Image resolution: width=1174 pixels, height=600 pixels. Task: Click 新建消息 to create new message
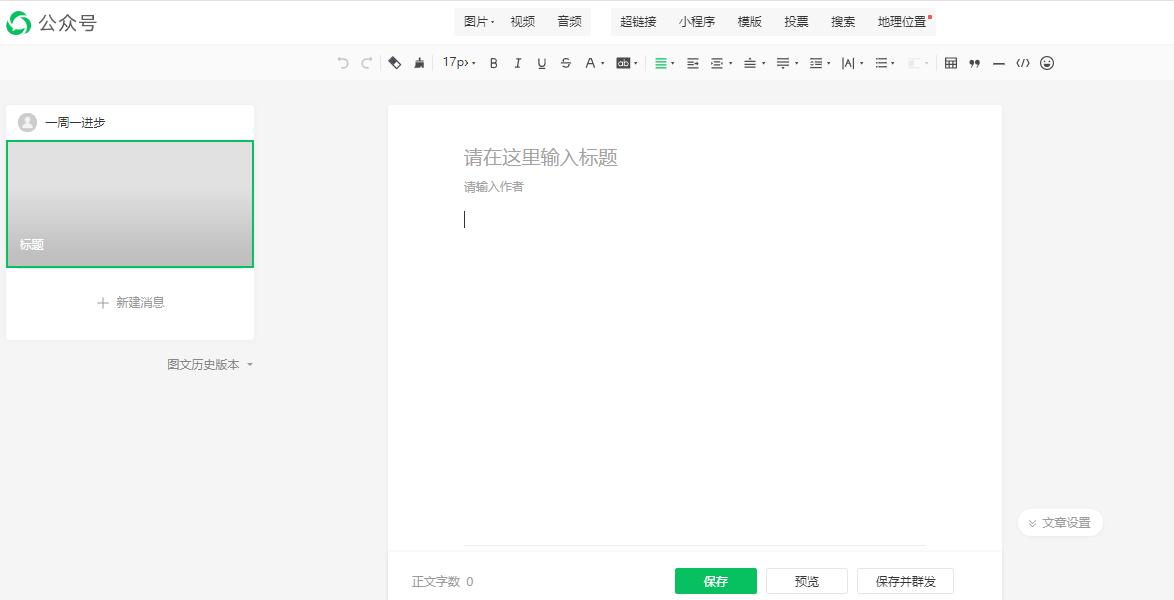[130, 302]
